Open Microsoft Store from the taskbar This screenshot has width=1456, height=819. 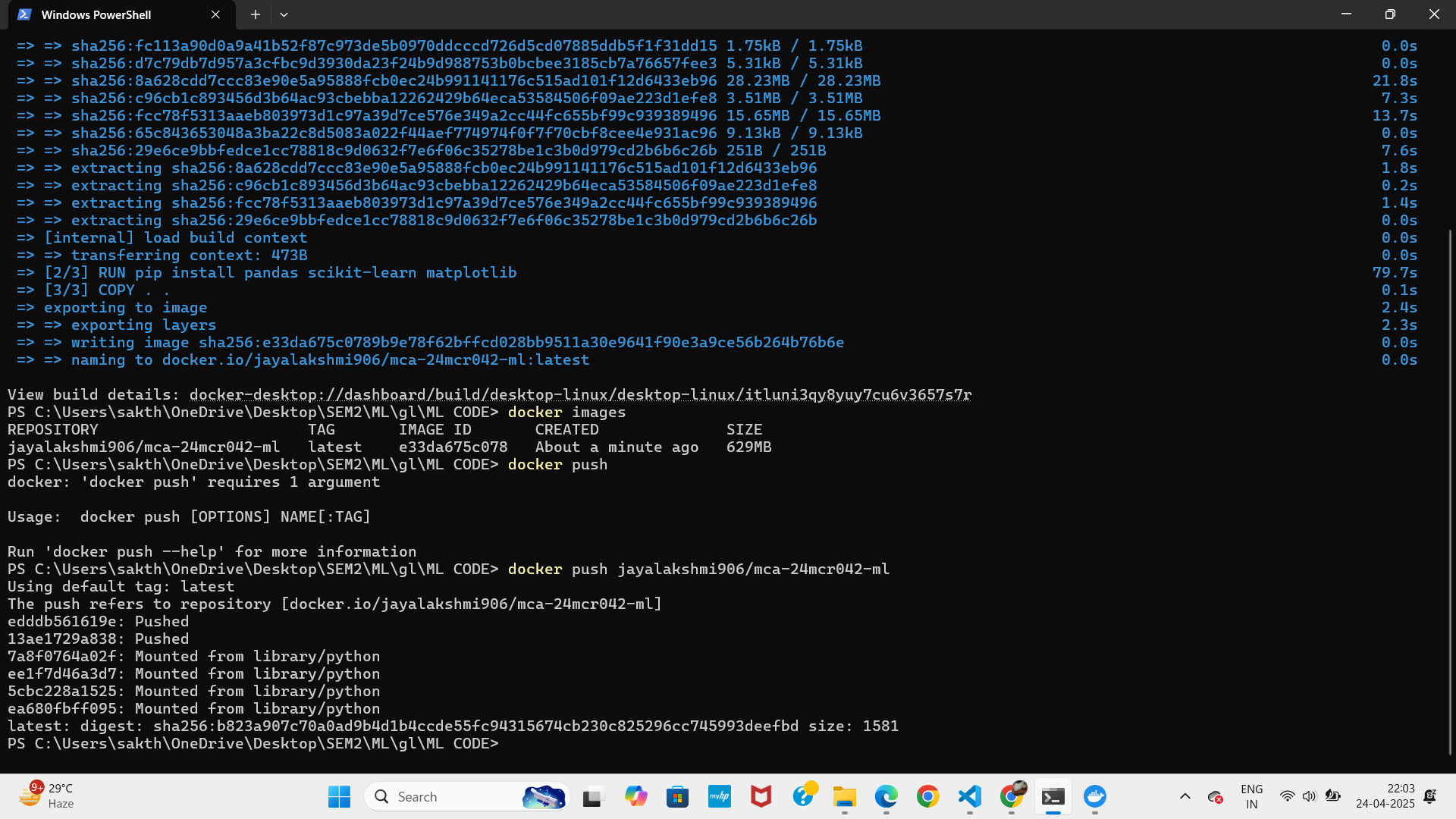pos(677,796)
